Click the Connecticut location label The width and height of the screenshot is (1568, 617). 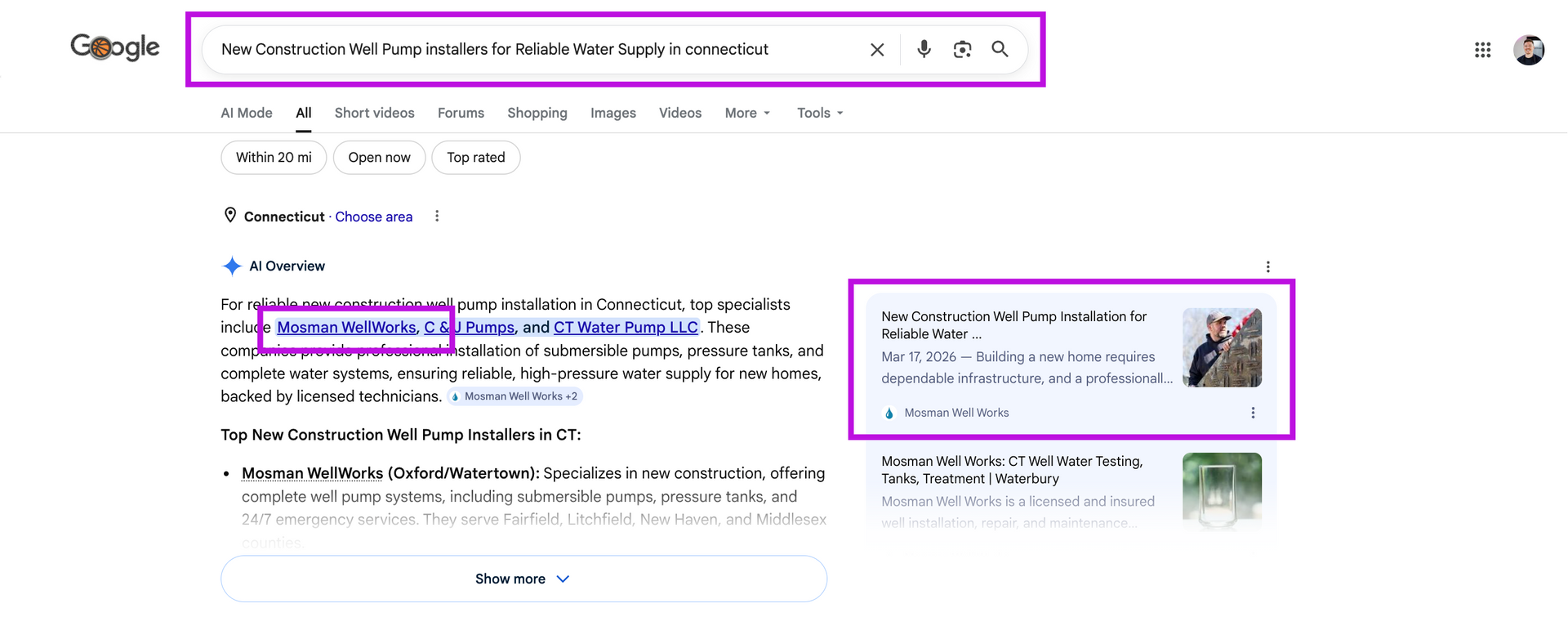tap(284, 217)
